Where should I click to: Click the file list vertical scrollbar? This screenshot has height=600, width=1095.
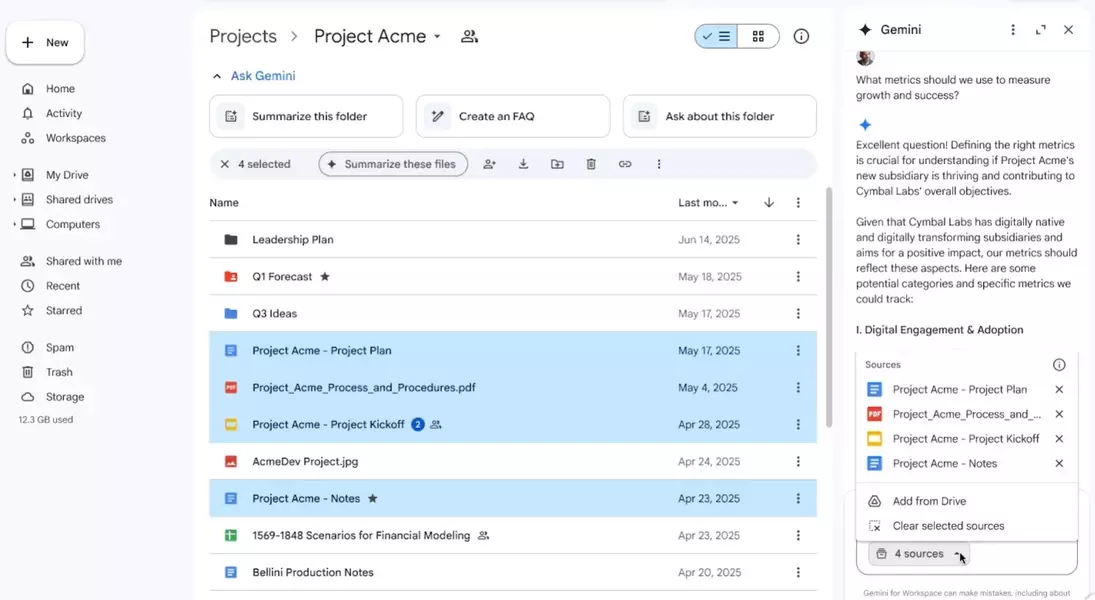[829, 307]
